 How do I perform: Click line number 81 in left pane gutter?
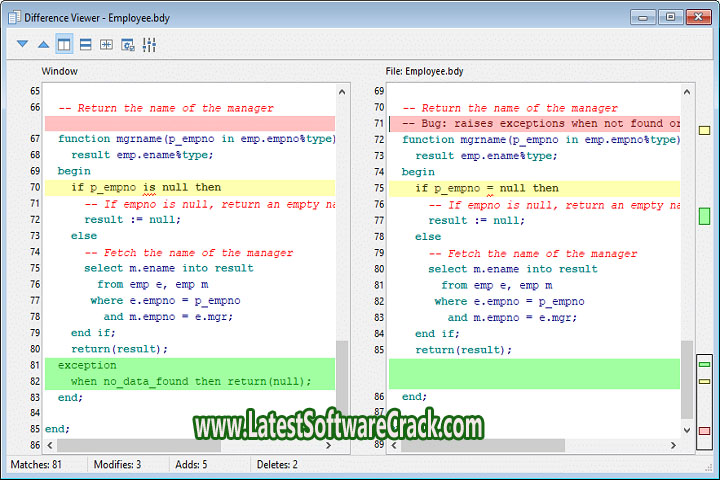tap(35, 365)
